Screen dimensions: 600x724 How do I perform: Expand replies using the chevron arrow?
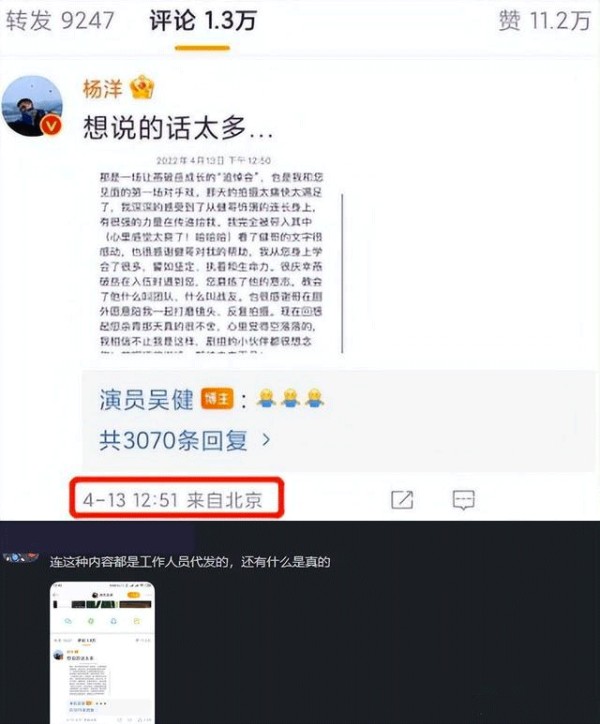[266, 440]
